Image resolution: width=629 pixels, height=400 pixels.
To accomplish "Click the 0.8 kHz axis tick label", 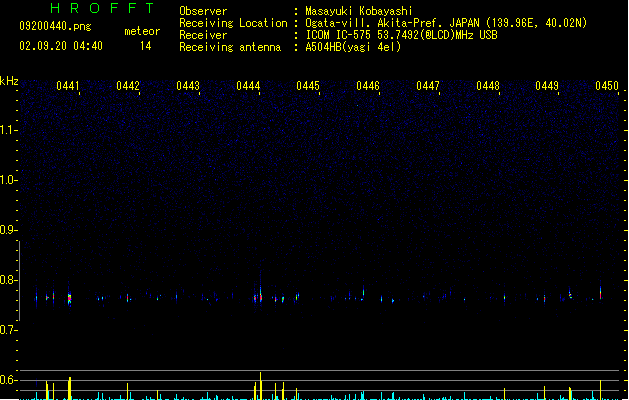I will click(x=7, y=280).
